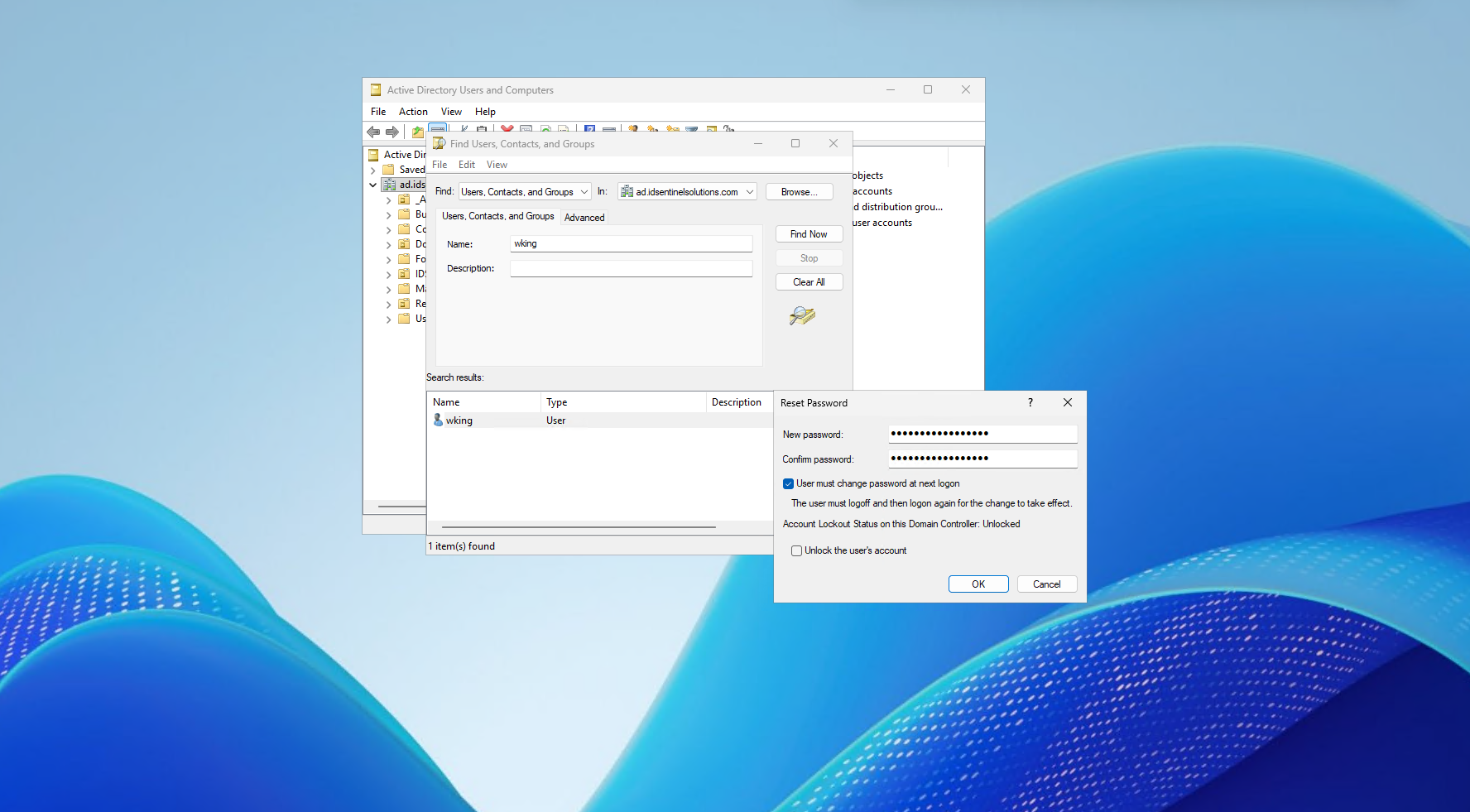Check Unlock the user's account
1470x812 pixels.
pos(796,550)
